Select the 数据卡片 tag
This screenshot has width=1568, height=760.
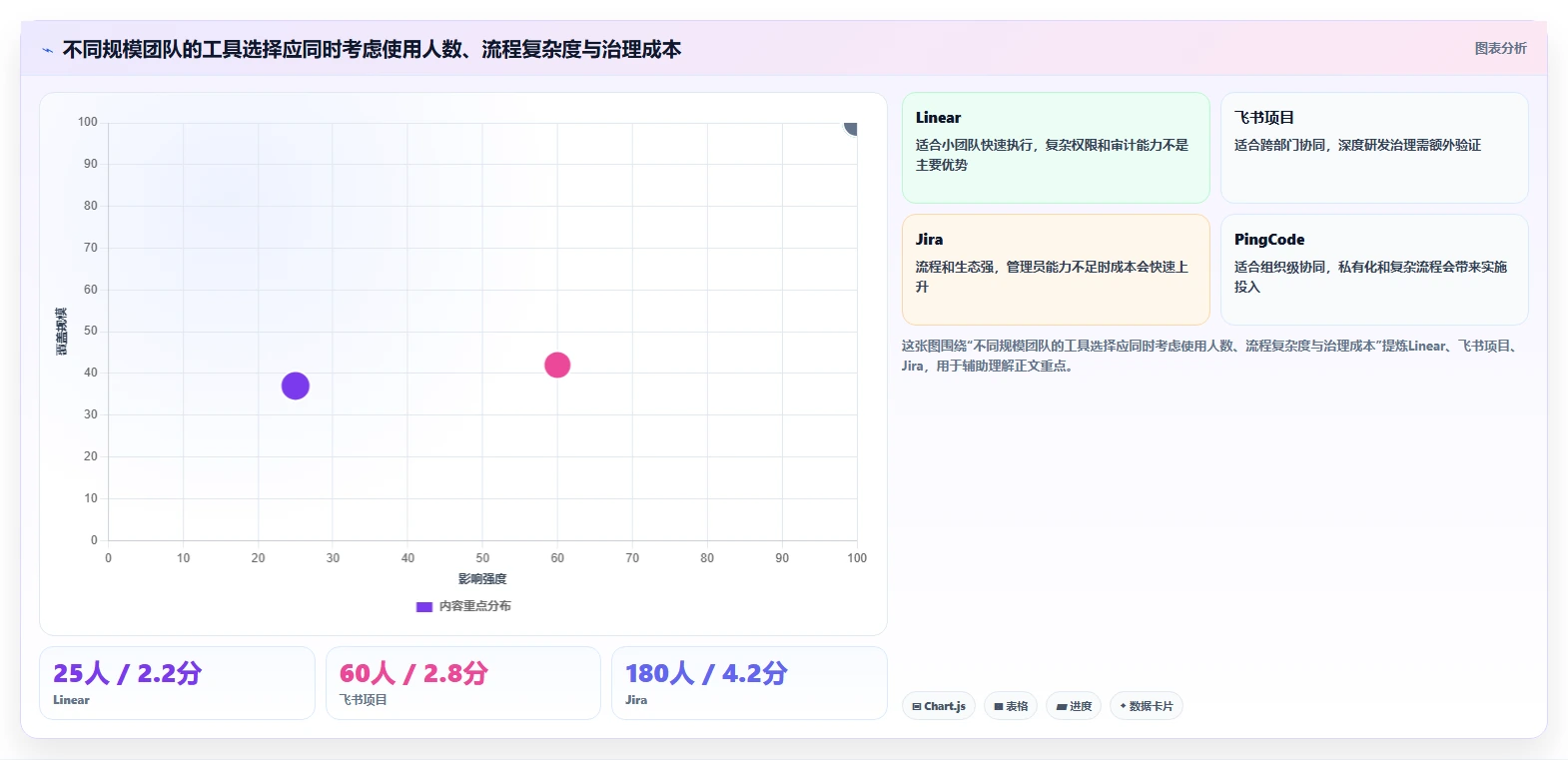coord(1147,706)
